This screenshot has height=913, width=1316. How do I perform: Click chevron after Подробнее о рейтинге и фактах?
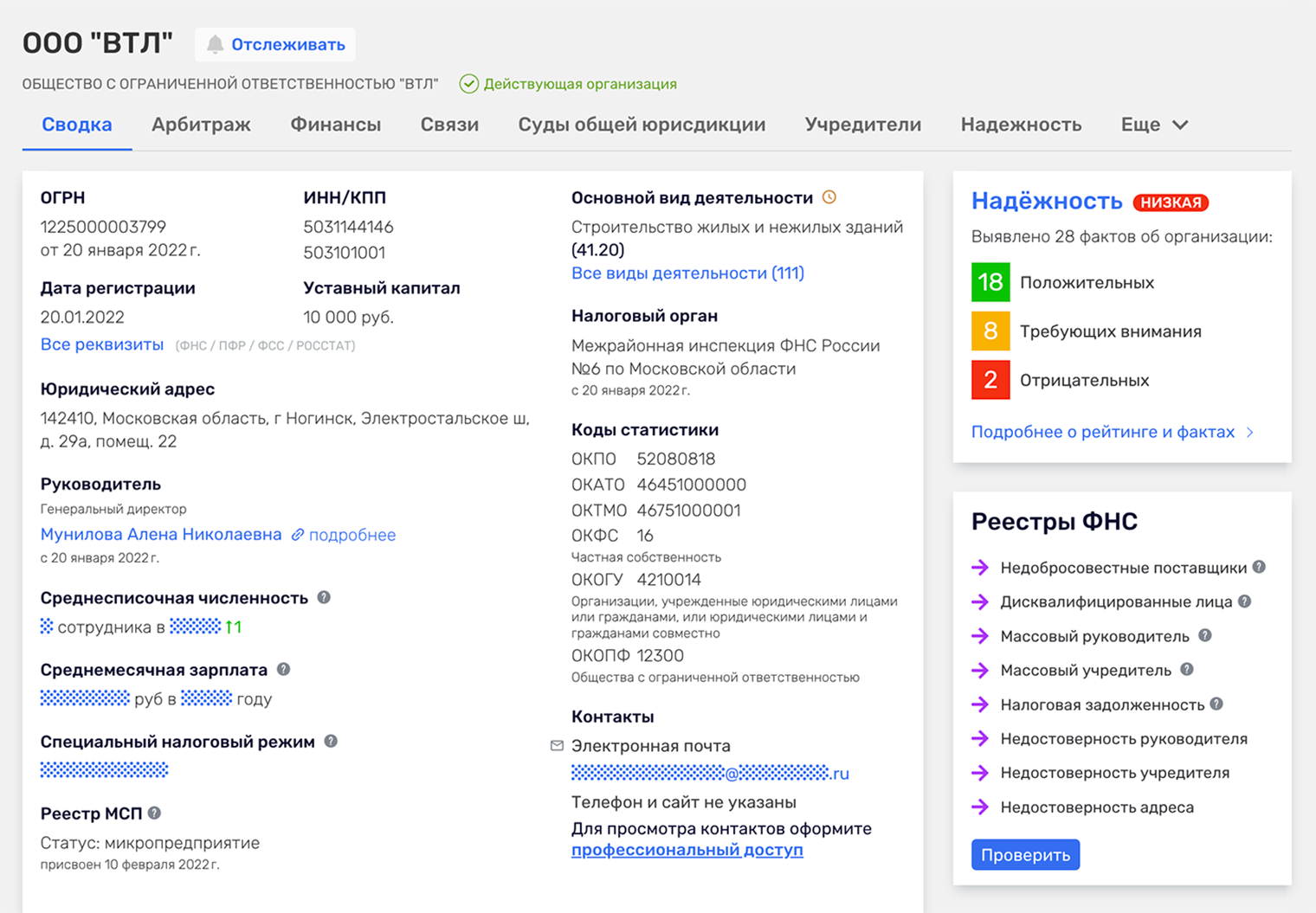click(1249, 432)
